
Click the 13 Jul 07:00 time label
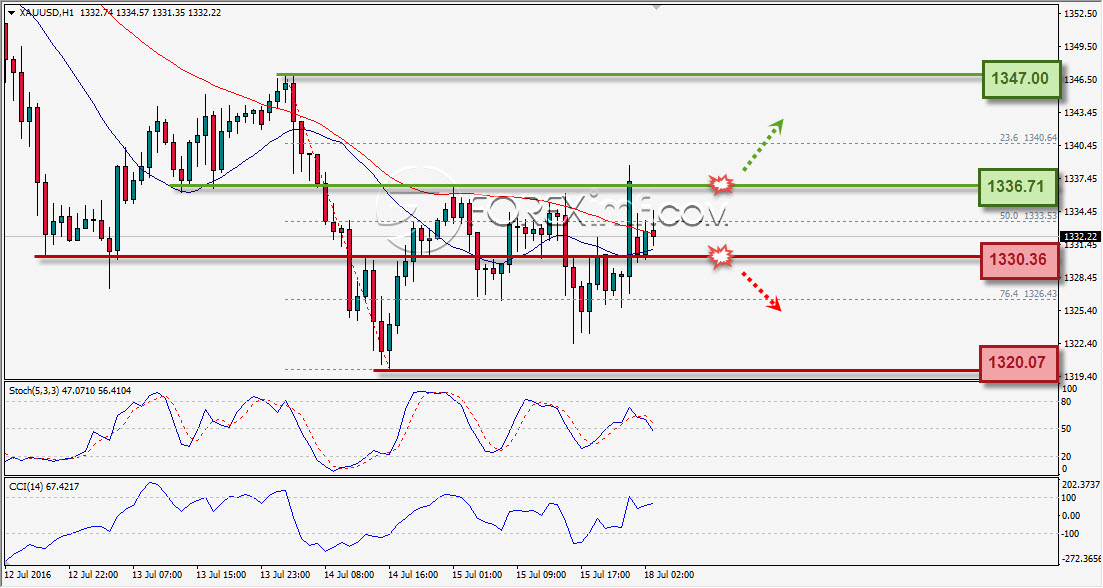pos(157,575)
